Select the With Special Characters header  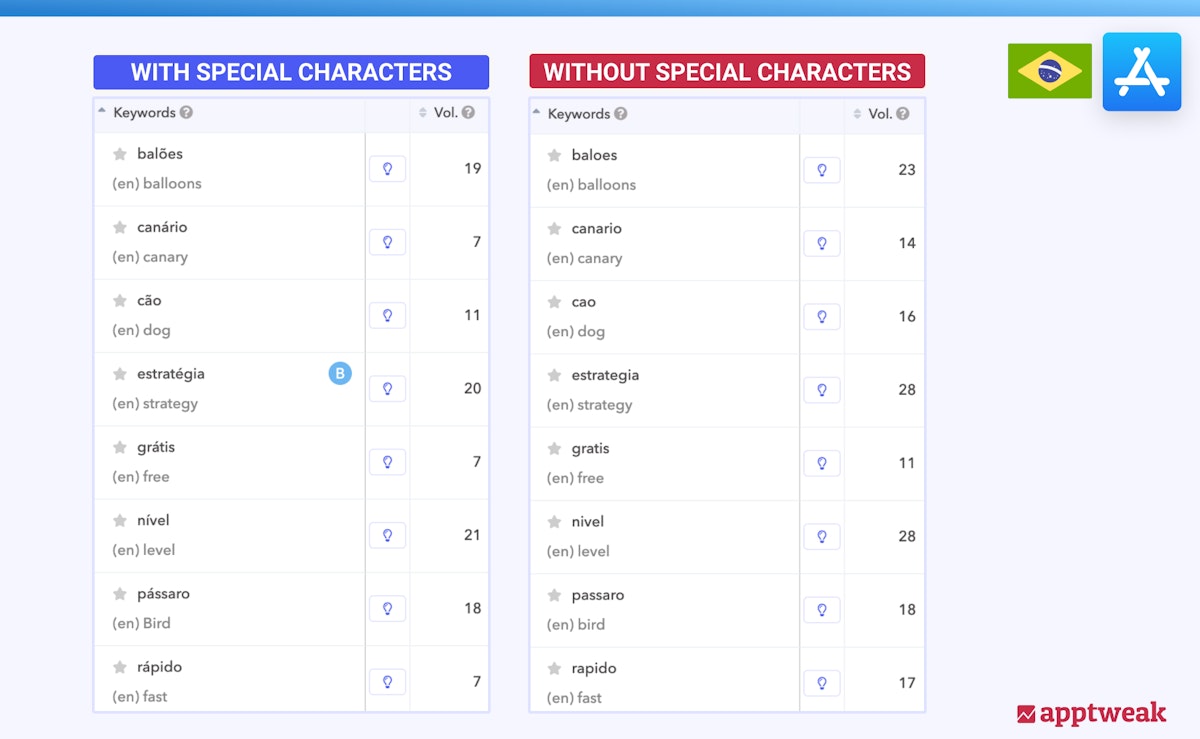click(x=291, y=72)
